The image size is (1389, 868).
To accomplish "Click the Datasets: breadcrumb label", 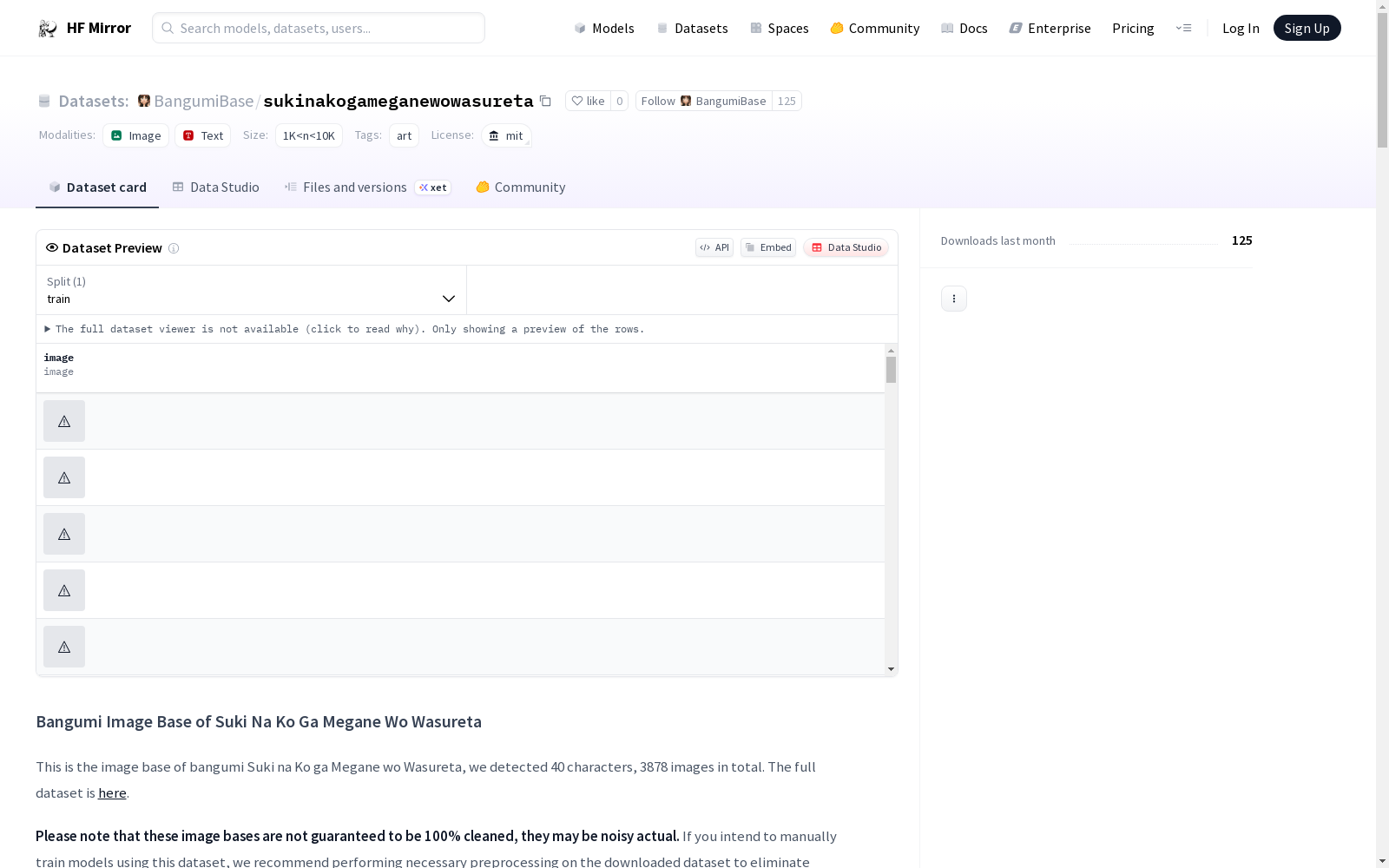I will [94, 101].
